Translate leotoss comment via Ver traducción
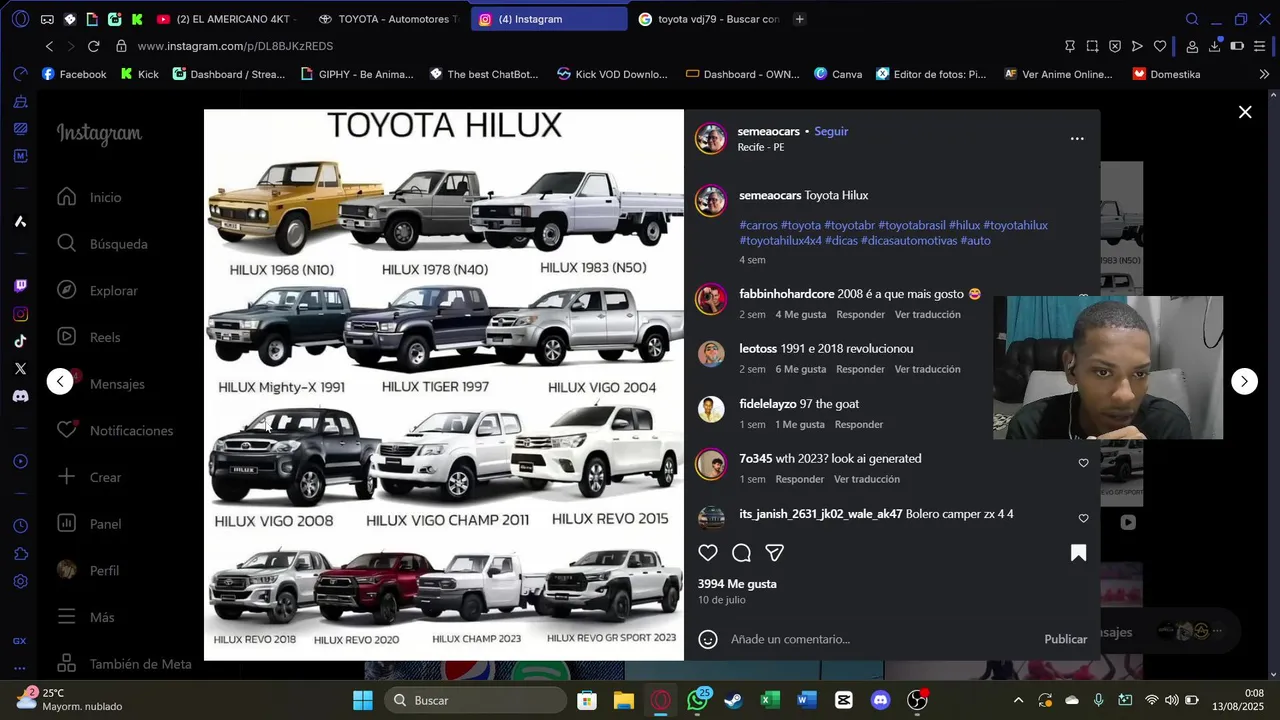The image size is (1280, 720). (927, 370)
